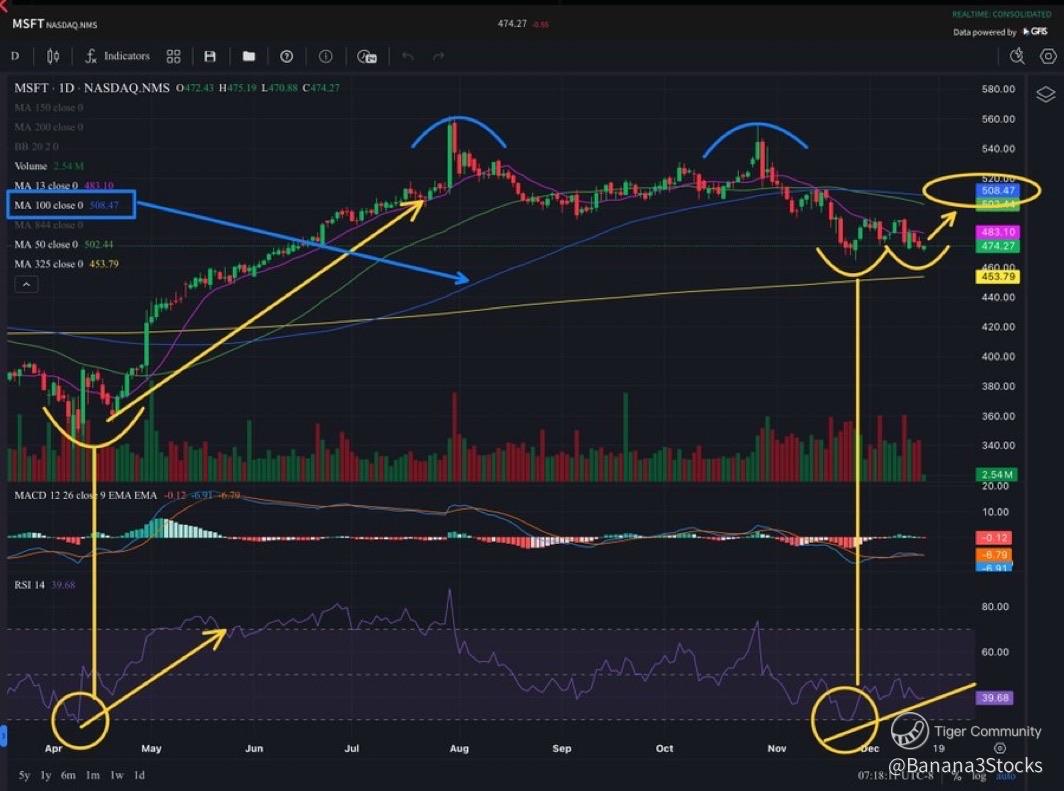Select the MA 150 close indicator legend
The height and width of the screenshot is (791, 1064).
tap(49, 107)
